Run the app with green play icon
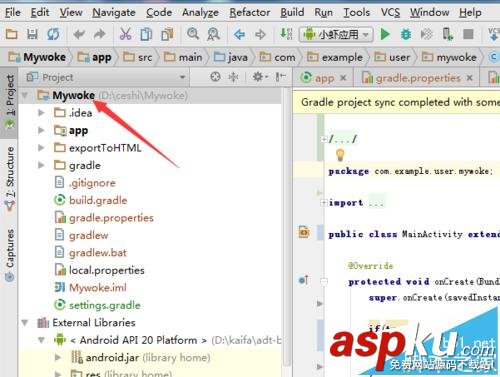The image size is (500, 377). pyautogui.click(x=385, y=34)
